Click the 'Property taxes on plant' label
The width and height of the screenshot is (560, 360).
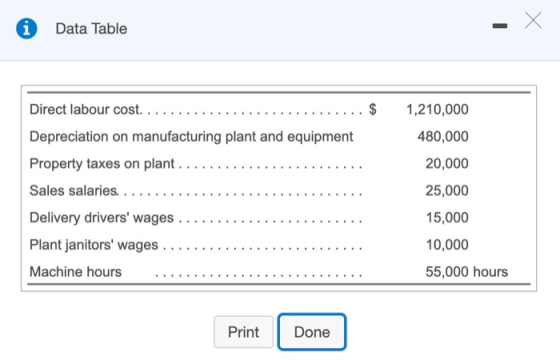click(102, 164)
